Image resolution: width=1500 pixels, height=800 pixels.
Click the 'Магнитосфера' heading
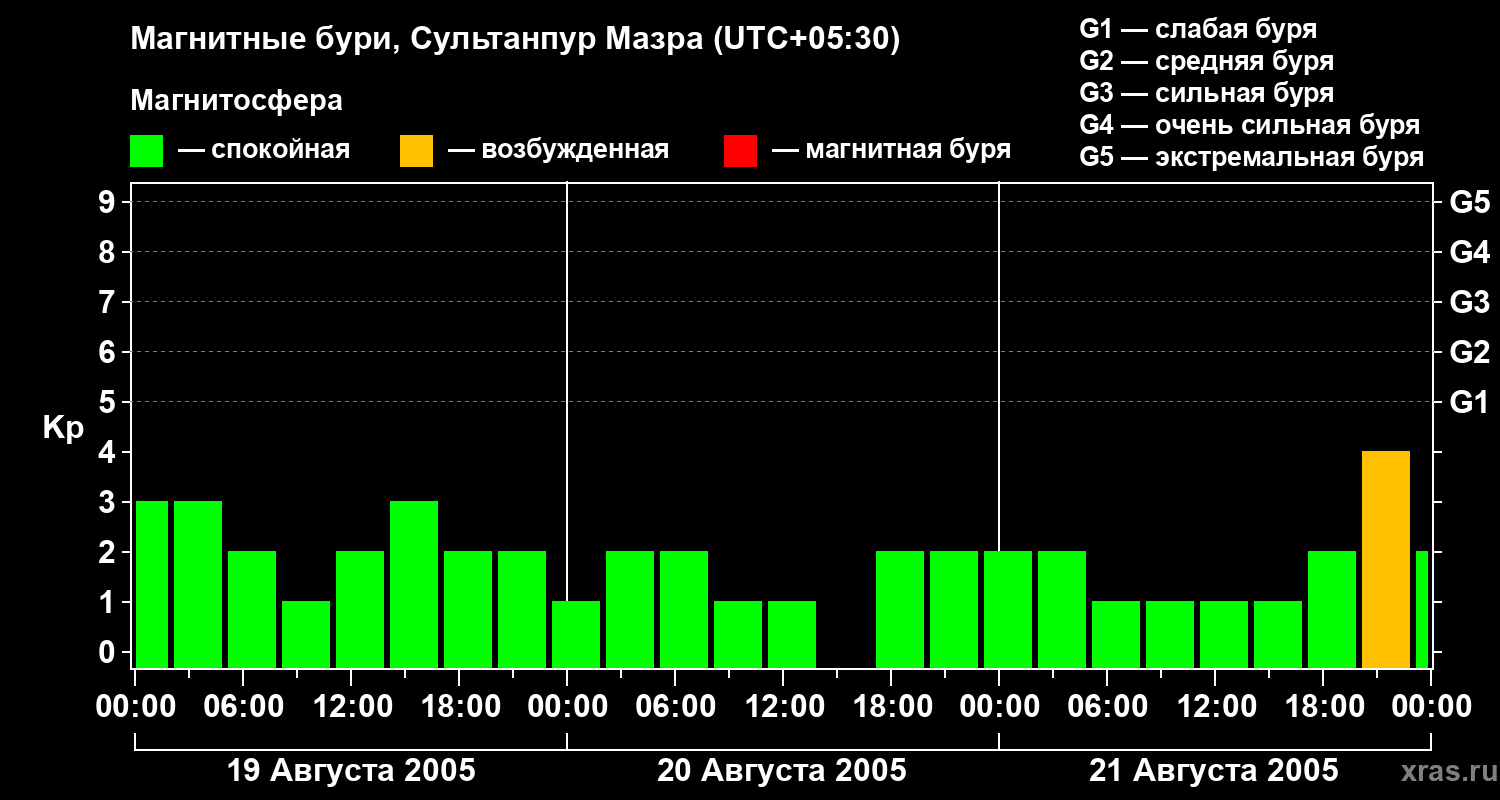[237, 101]
